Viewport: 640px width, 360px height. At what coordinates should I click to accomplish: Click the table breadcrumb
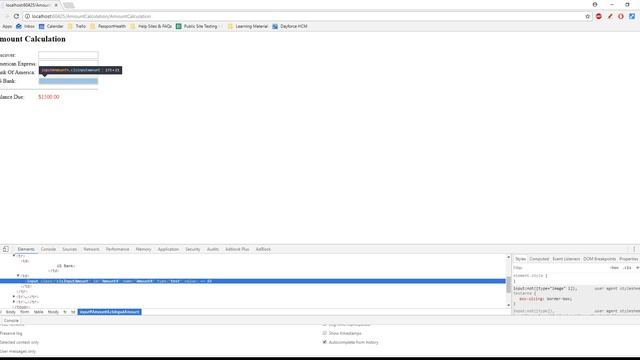38,312
